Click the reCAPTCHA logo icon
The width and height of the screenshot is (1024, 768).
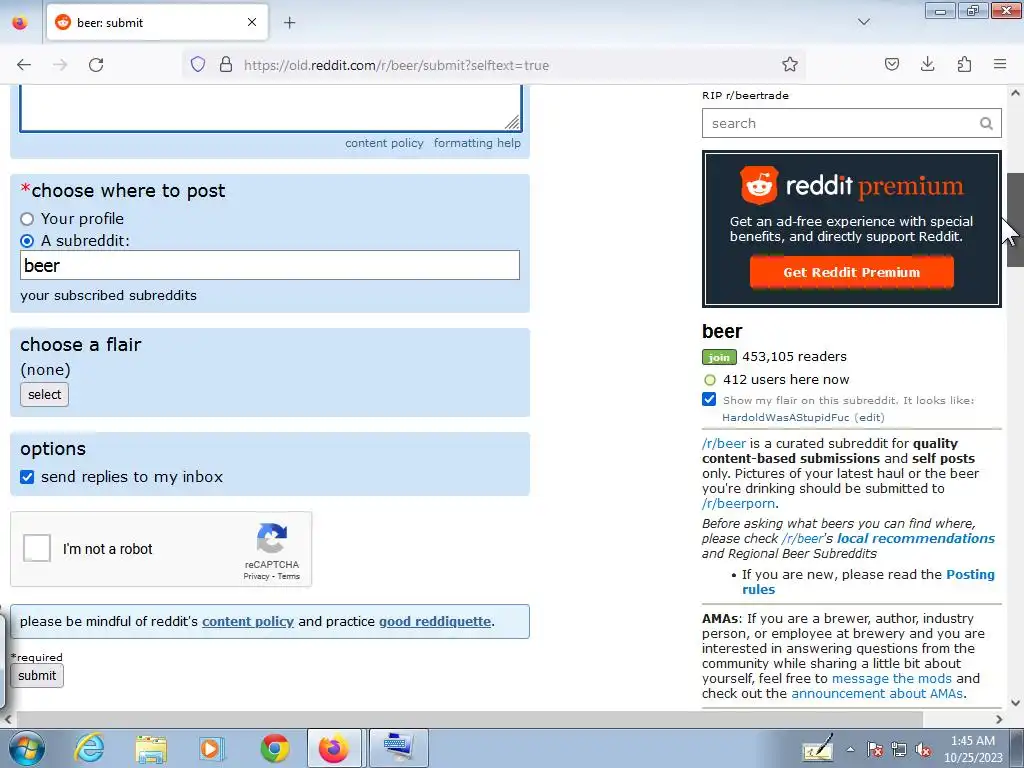click(x=272, y=538)
